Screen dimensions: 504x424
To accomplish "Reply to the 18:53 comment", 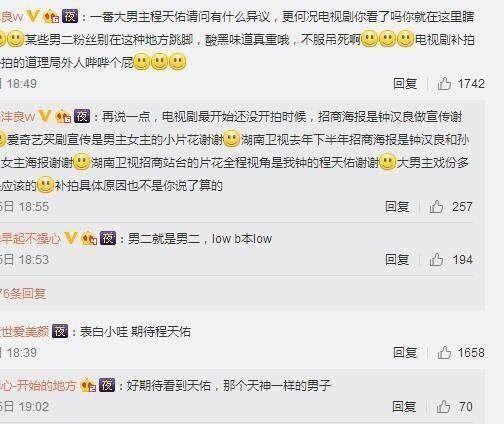I will click(397, 259).
